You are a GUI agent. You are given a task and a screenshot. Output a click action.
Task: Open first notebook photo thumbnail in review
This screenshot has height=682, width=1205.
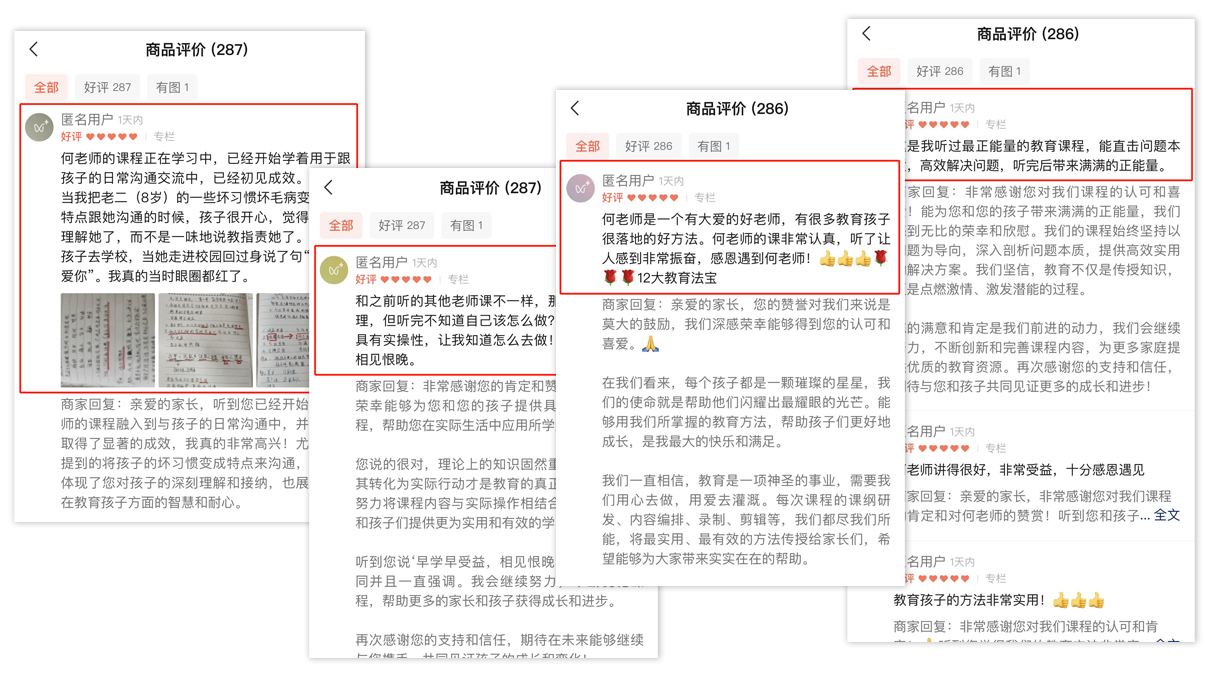tap(107, 340)
